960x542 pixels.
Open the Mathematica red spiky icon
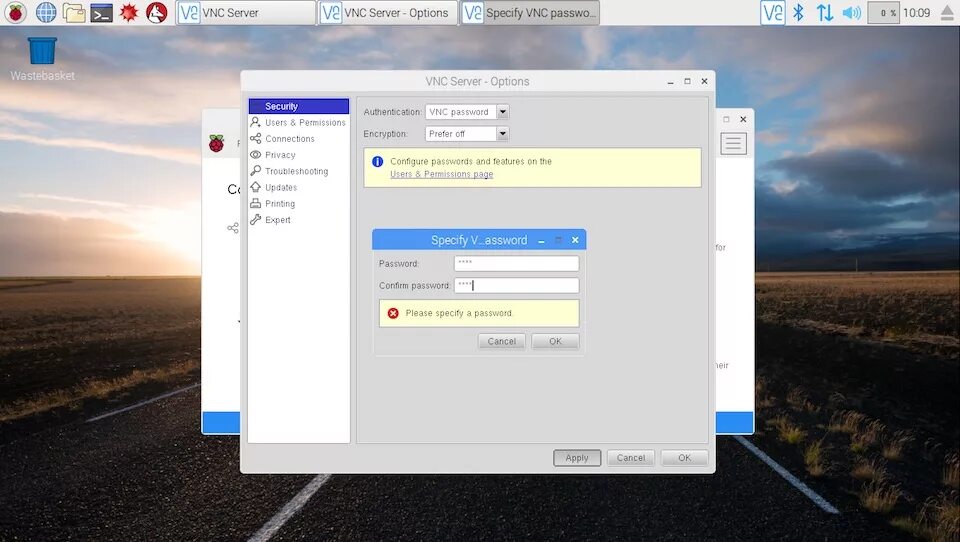point(129,12)
